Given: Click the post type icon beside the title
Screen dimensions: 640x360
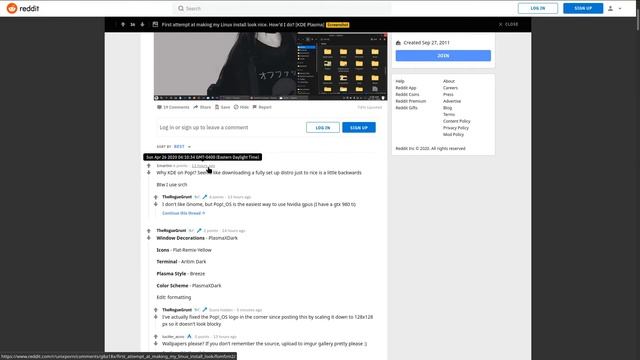Looking at the screenshot, I should [155, 24].
